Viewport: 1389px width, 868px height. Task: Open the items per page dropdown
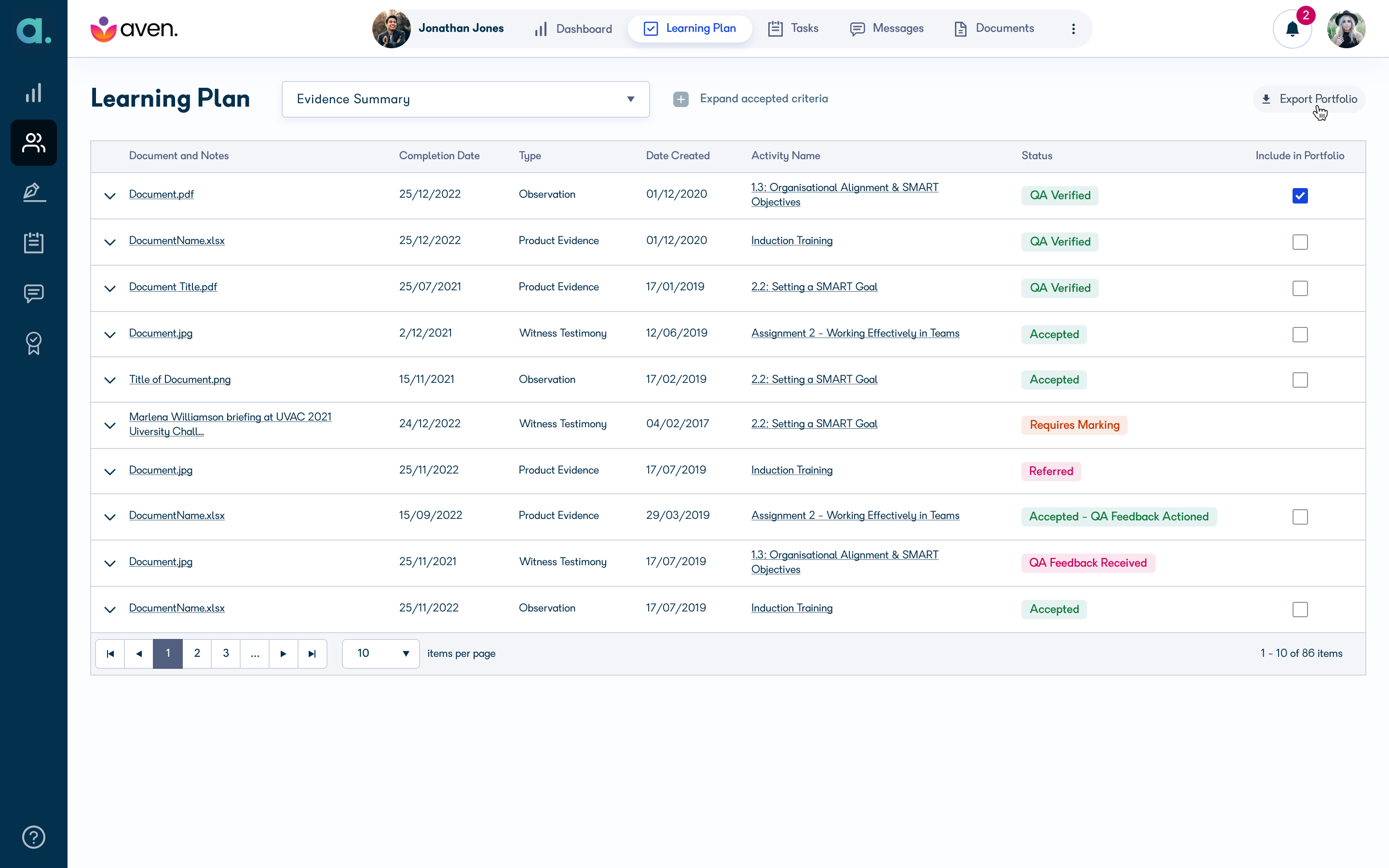[381, 653]
